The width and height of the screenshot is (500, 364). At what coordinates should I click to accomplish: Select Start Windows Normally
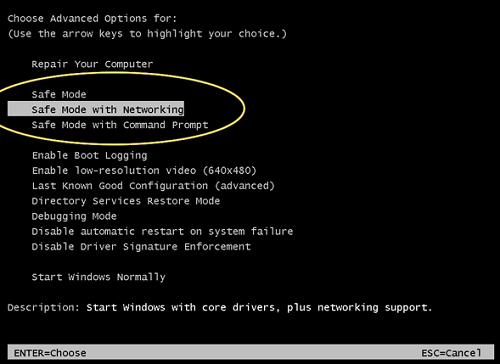[x=99, y=277]
